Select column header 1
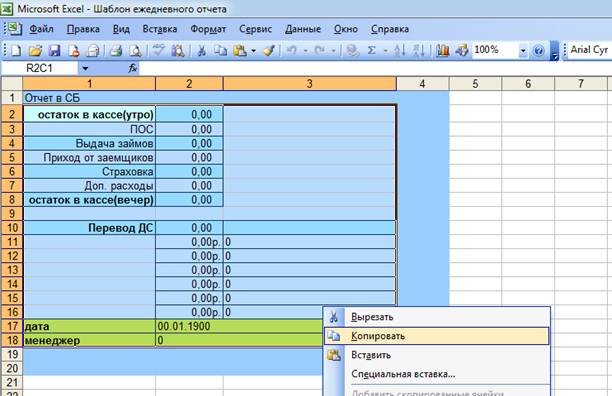 click(x=89, y=83)
